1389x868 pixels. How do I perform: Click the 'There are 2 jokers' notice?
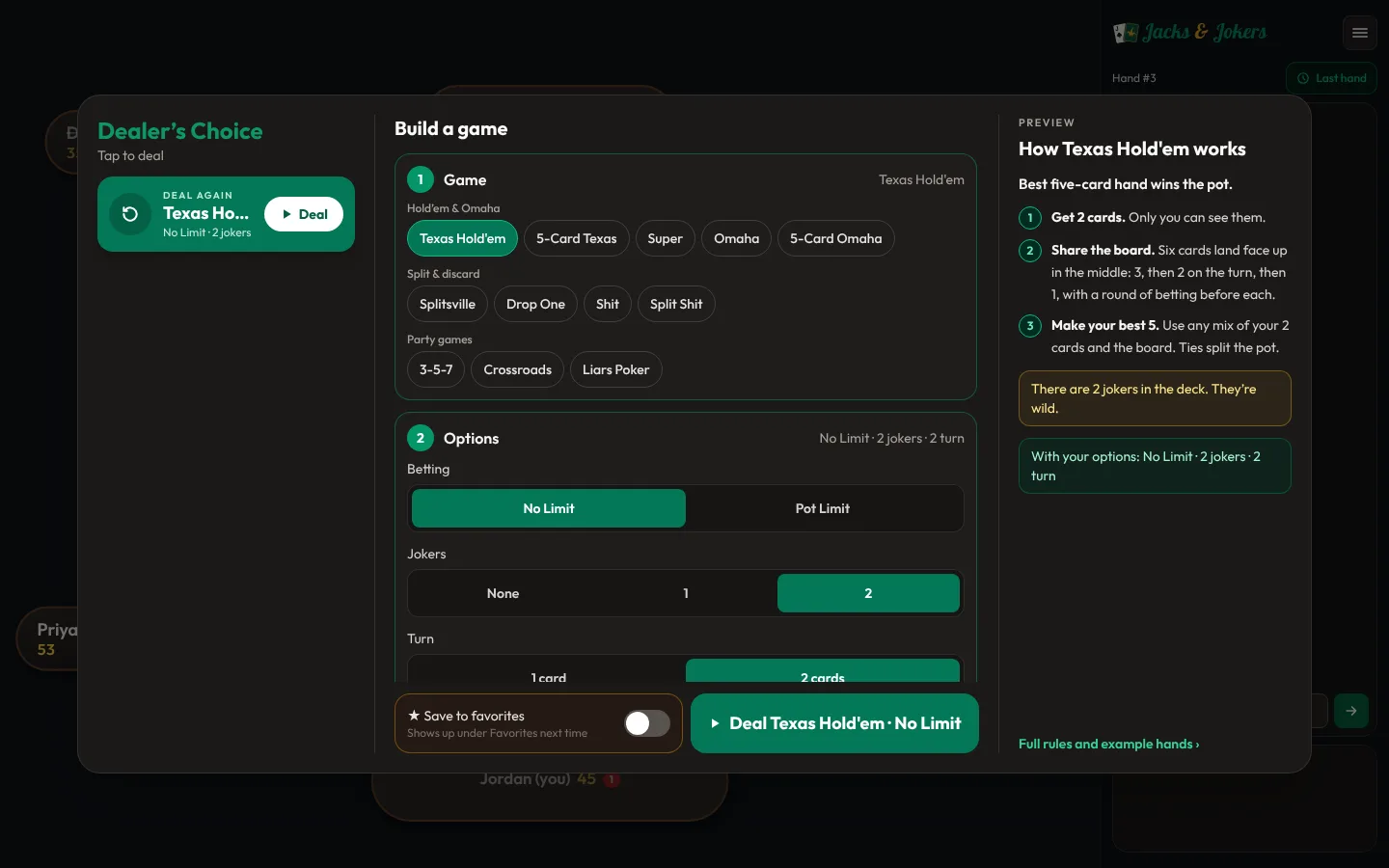tap(1155, 398)
